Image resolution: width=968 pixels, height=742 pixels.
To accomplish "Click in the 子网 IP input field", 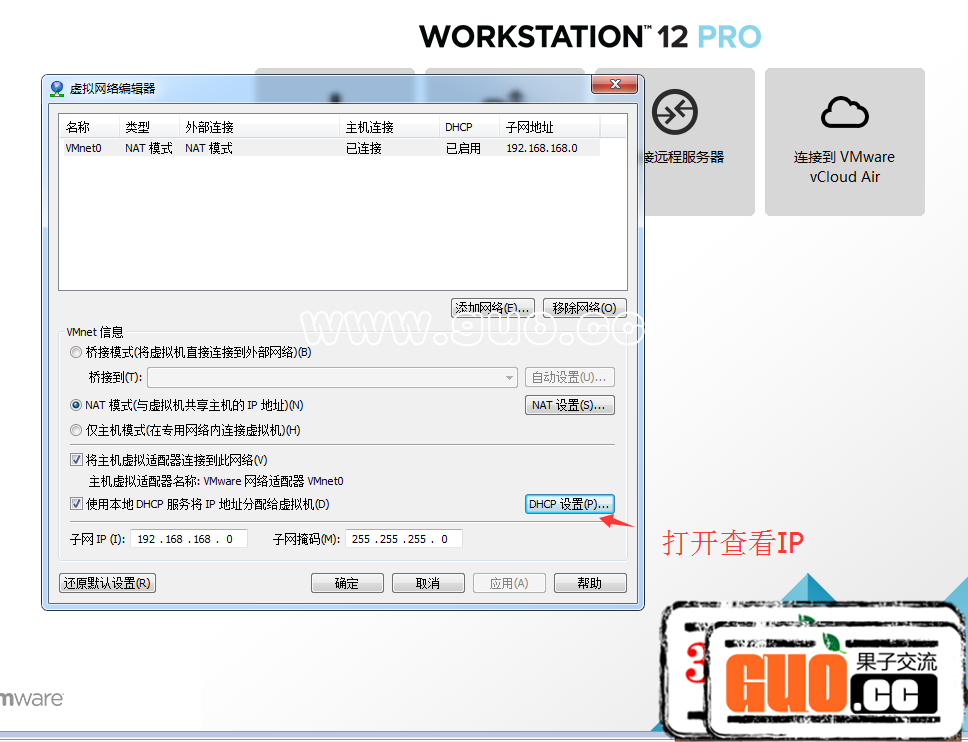I will coord(188,539).
